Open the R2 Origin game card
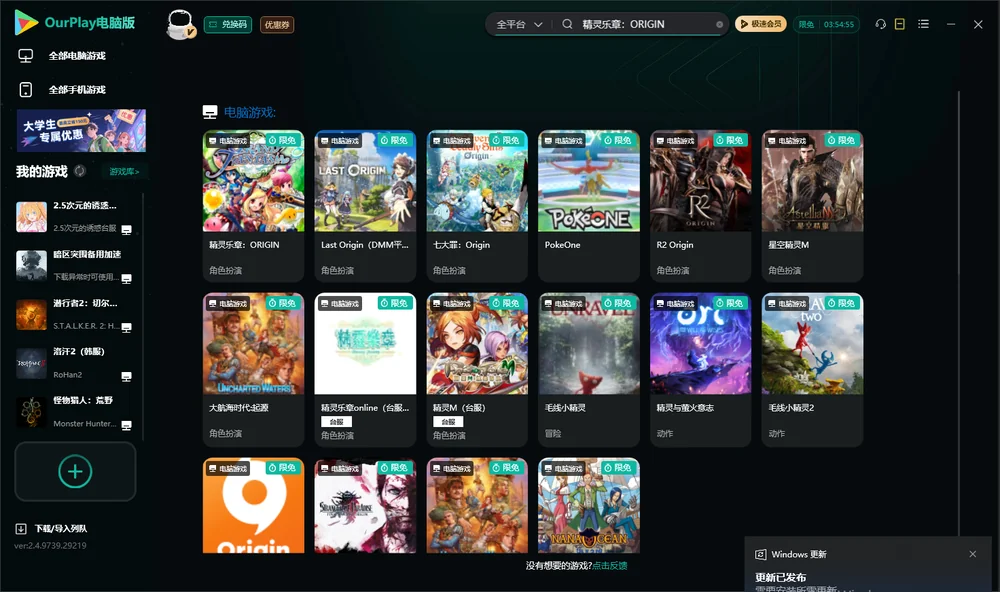Viewport: 1000px width, 592px height. tap(701, 205)
